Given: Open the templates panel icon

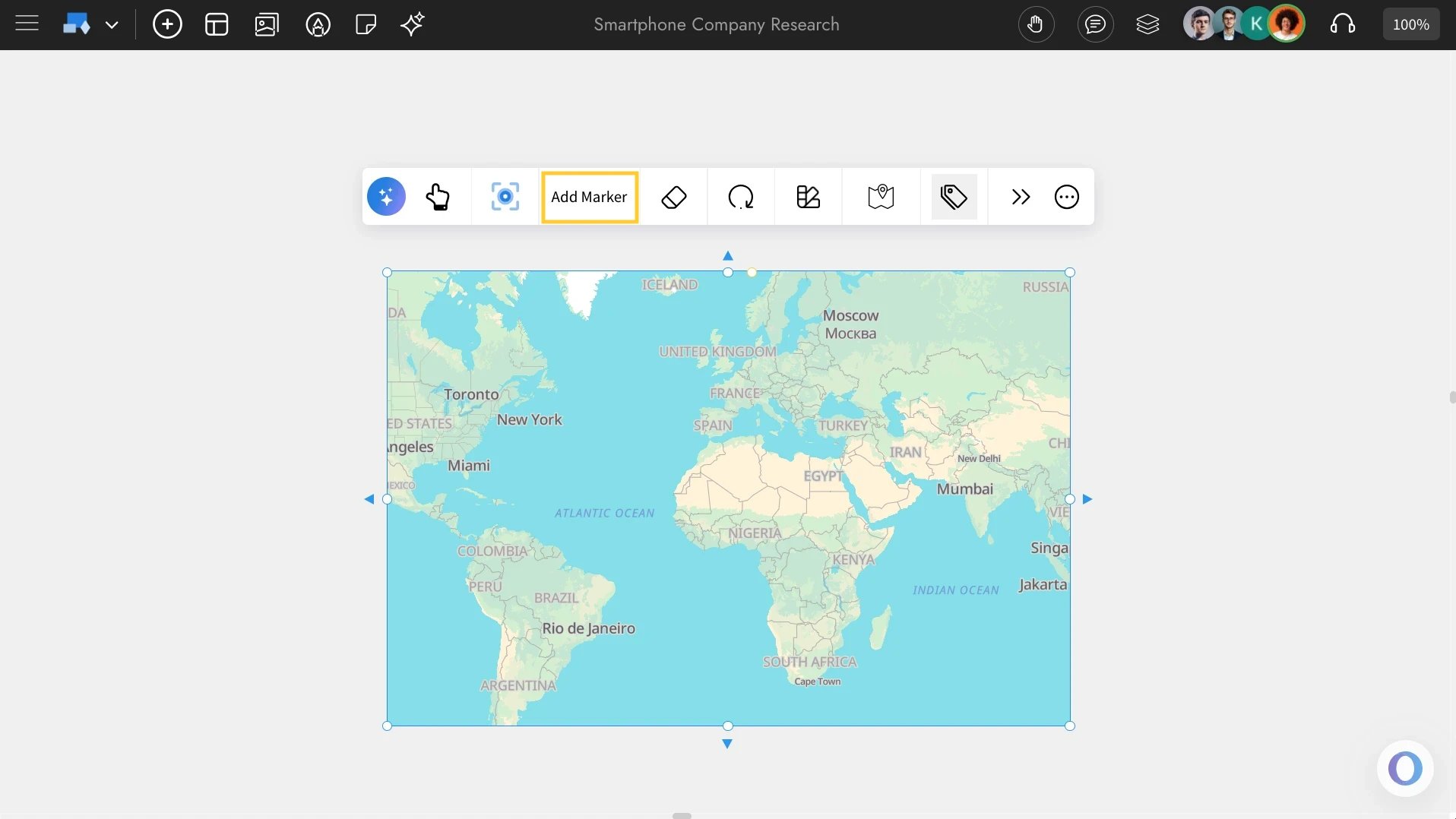Looking at the screenshot, I should point(217,24).
